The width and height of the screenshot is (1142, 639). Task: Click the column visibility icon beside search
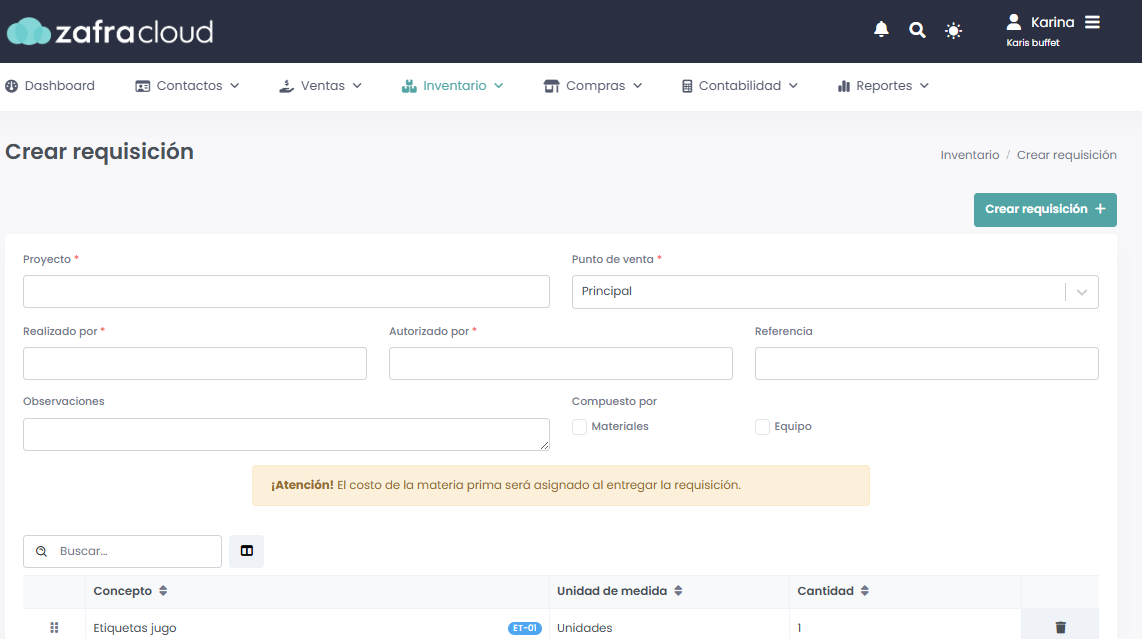pos(247,551)
